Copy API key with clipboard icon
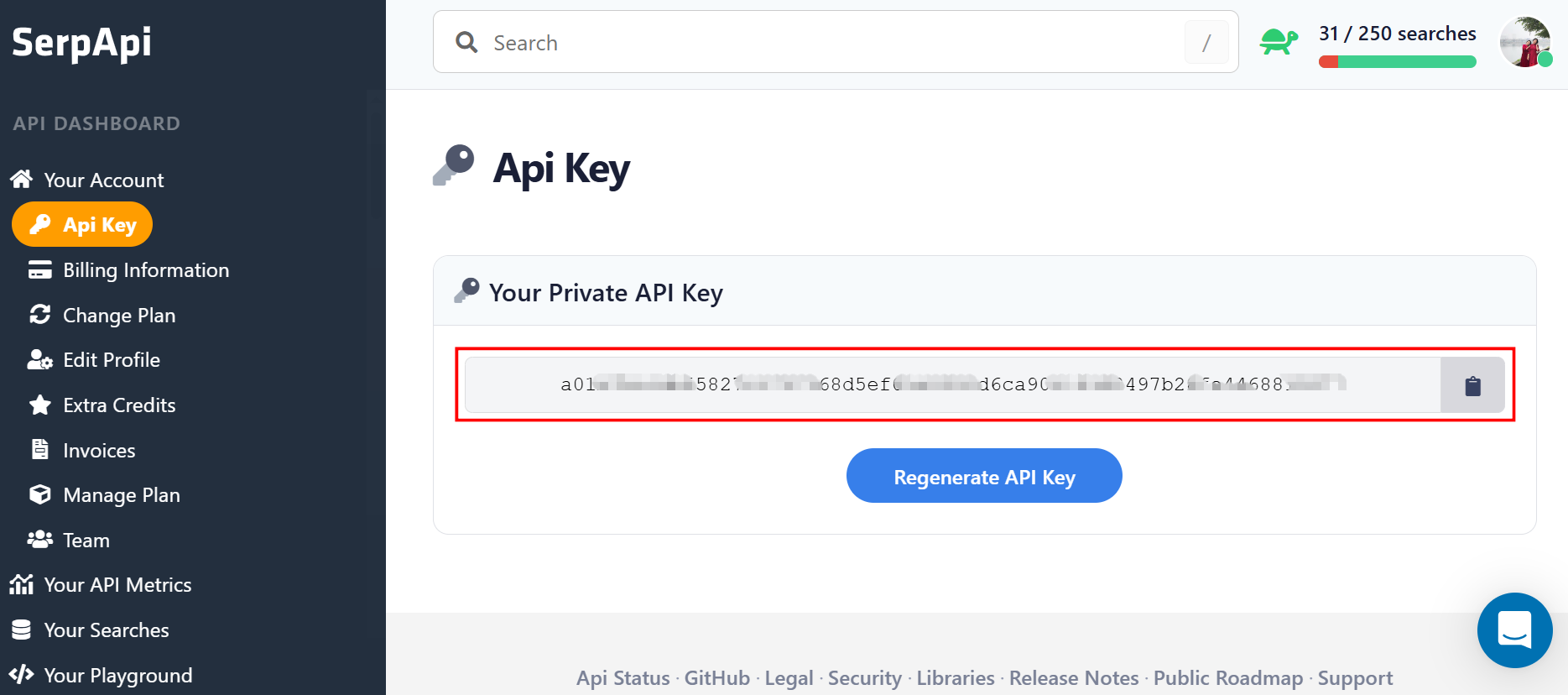1568x695 pixels. click(x=1472, y=385)
